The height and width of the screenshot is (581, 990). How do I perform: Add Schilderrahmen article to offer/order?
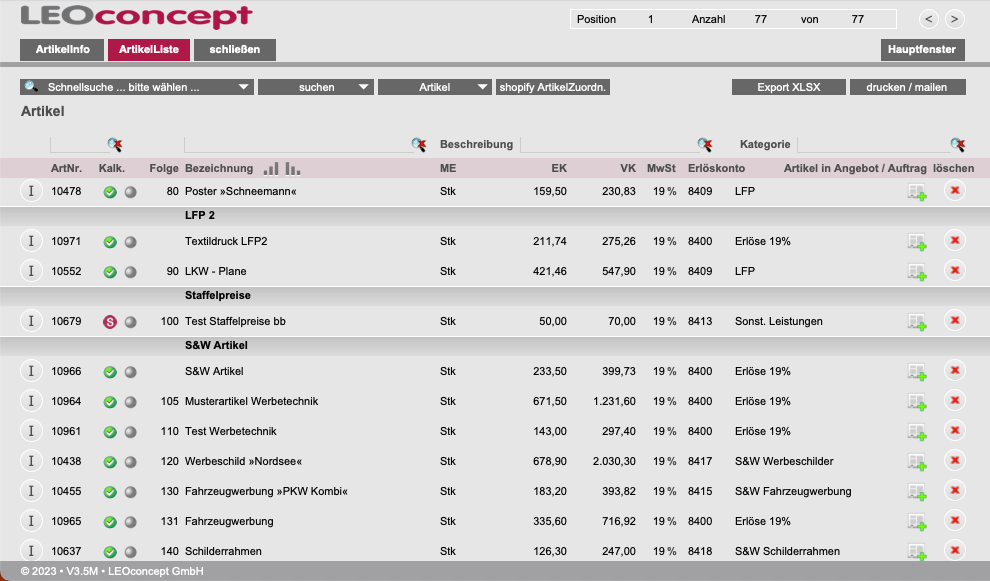[916, 552]
